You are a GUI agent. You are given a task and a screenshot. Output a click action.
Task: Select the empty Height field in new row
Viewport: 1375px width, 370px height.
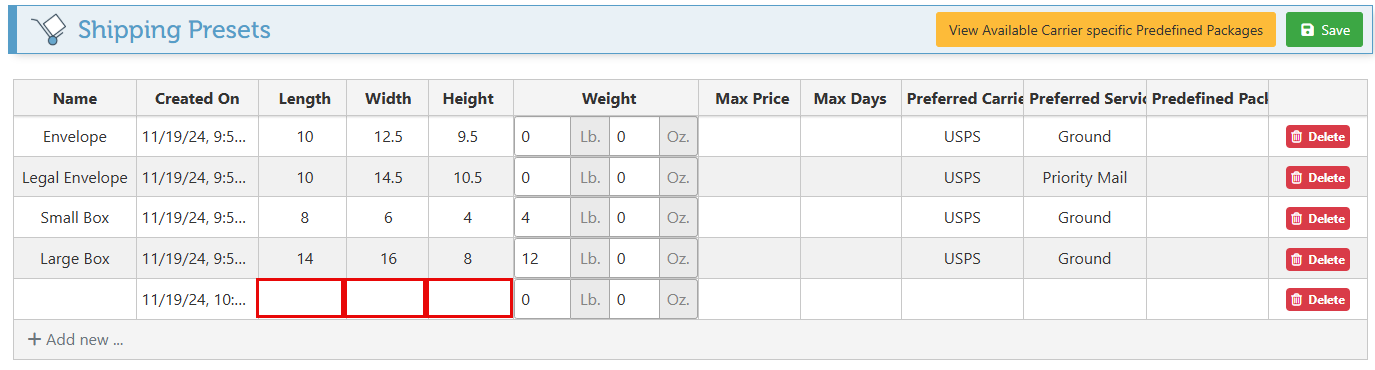(469, 299)
